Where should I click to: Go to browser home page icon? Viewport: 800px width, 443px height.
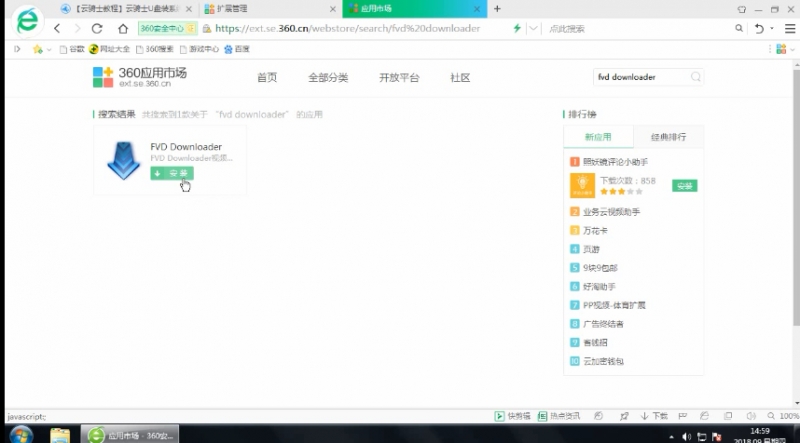(122, 29)
